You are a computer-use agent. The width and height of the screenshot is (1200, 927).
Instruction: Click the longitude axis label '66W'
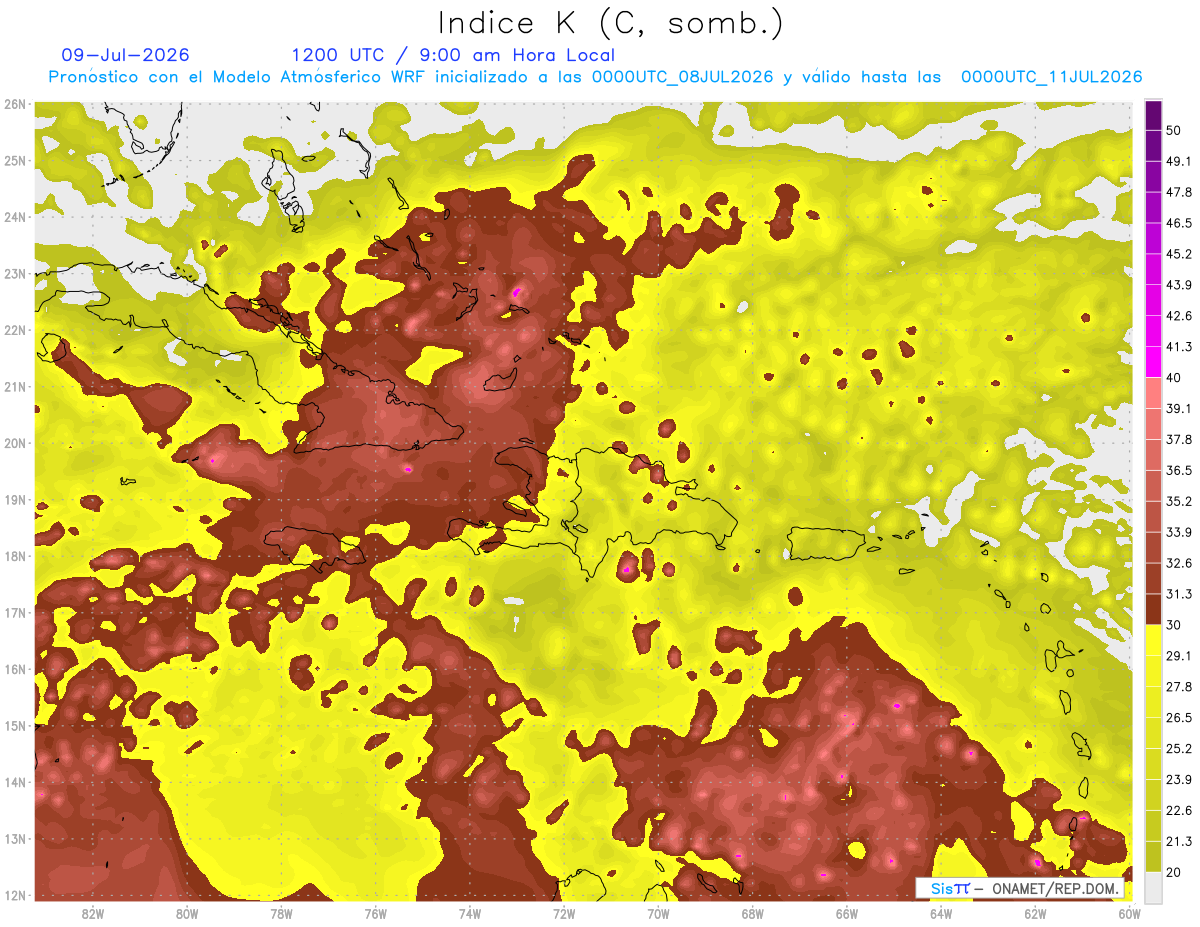846,913
